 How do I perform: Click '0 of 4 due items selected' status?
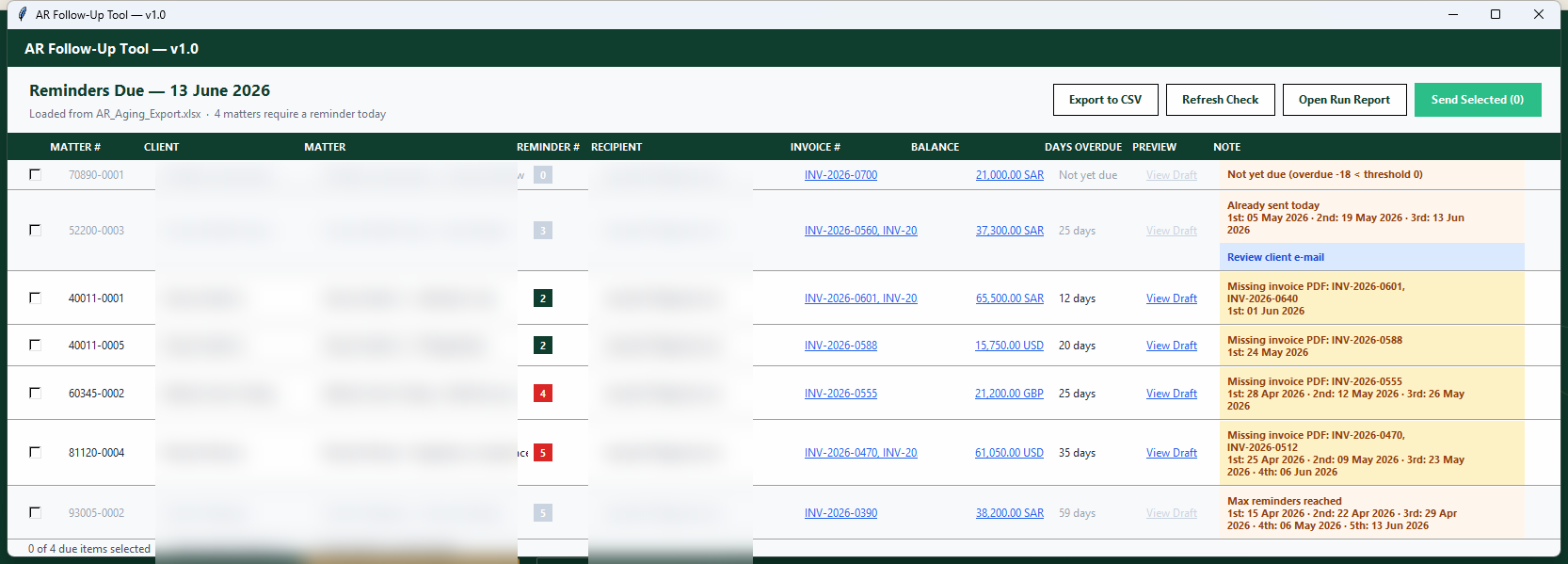(x=89, y=549)
